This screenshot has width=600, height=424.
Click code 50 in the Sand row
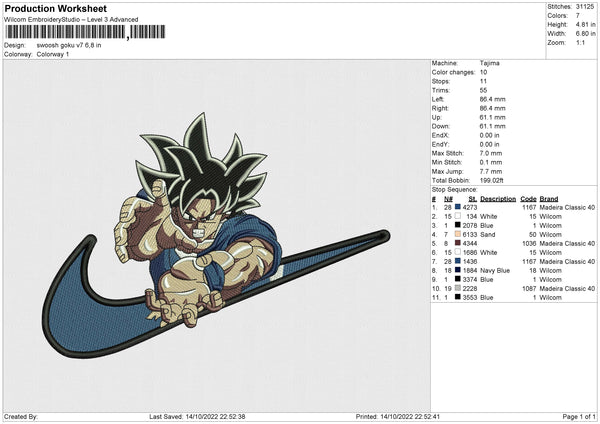(533, 234)
